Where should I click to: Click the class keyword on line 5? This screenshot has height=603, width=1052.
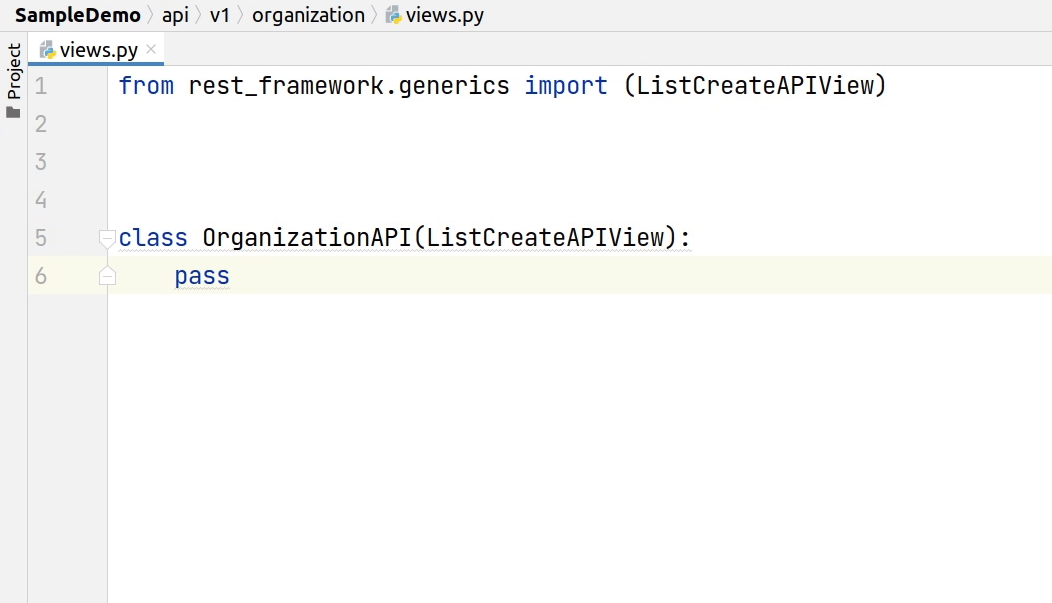click(x=153, y=238)
